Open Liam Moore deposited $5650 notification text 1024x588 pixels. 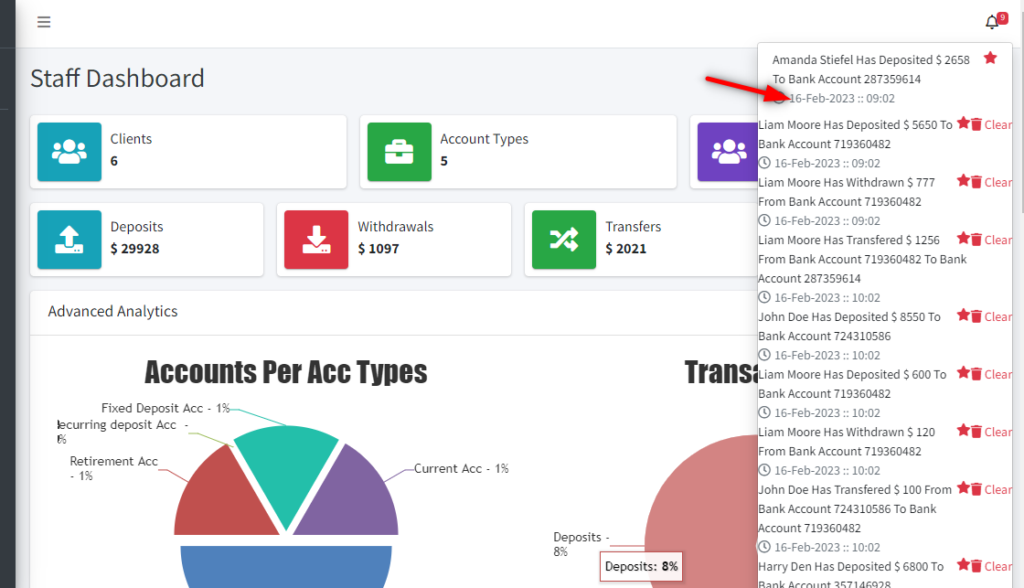point(856,134)
